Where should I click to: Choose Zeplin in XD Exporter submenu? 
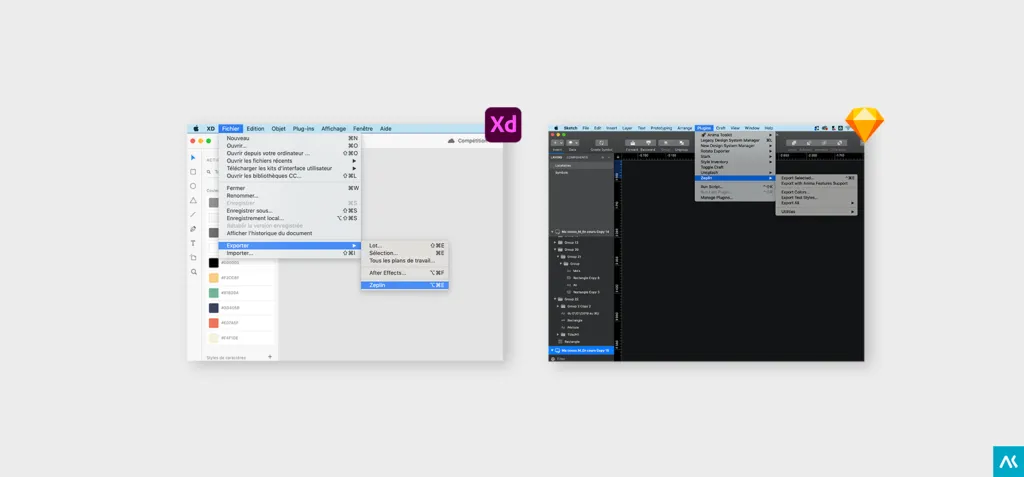tap(405, 285)
